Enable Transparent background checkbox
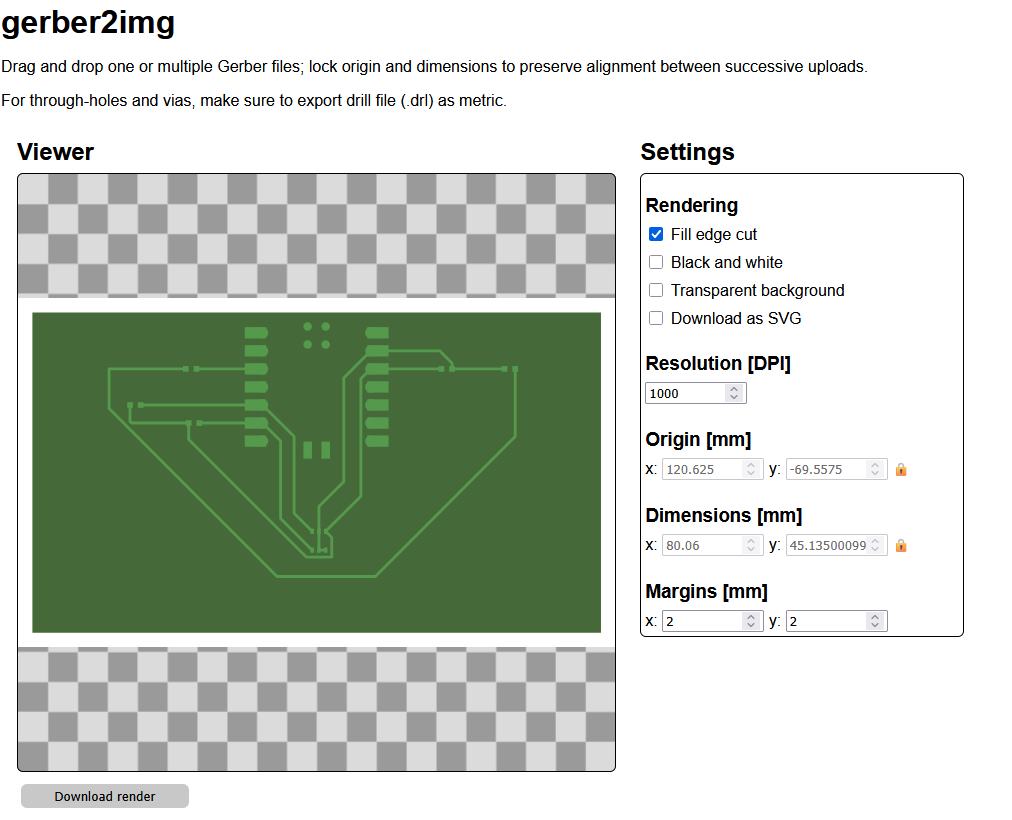 click(x=656, y=290)
